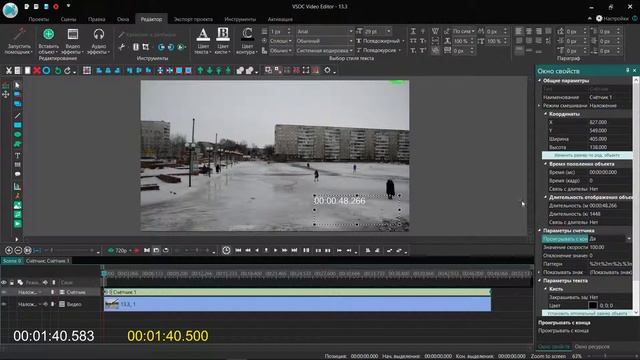Select the Text 'T' tool in sidebar
Image resolution: width=640 pixels, height=360 pixels.
(17, 156)
